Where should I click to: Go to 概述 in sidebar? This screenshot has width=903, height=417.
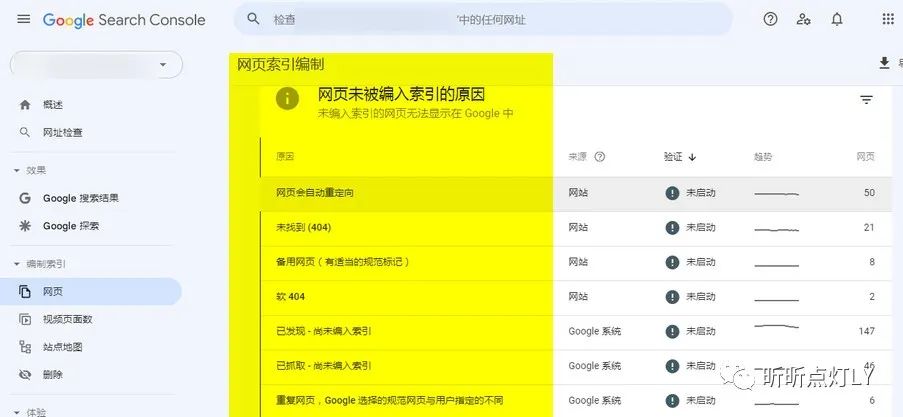53,105
